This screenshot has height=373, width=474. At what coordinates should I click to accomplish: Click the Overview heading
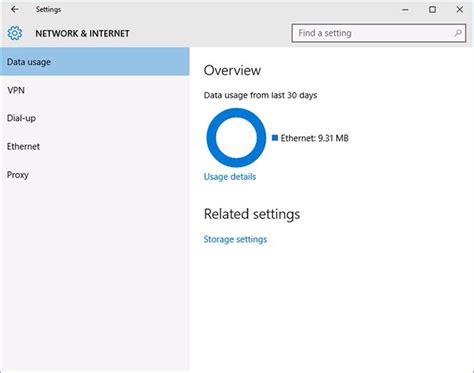click(232, 70)
